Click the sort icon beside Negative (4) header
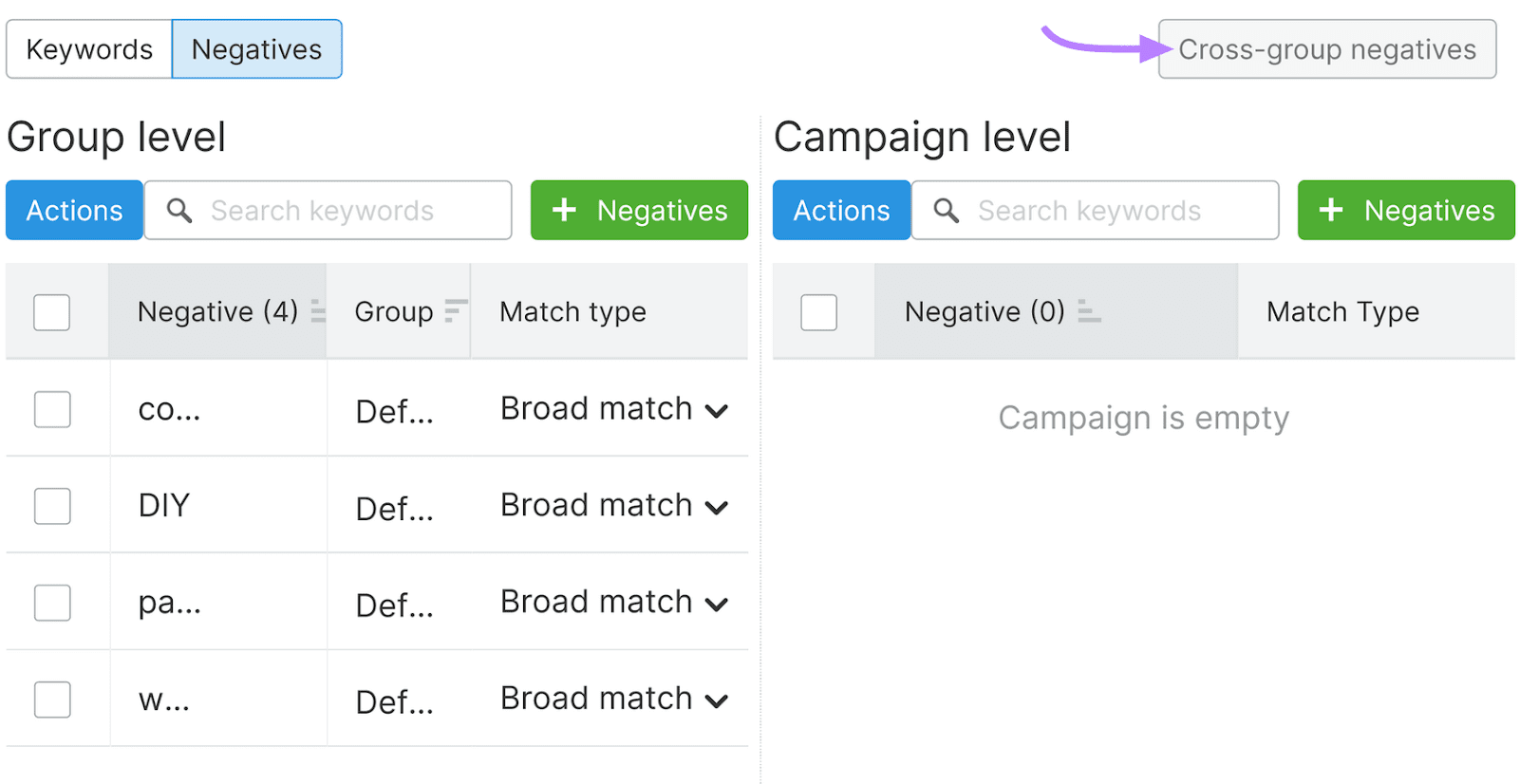This screenshot has height=784, width=1519. (x=317, y=311)
